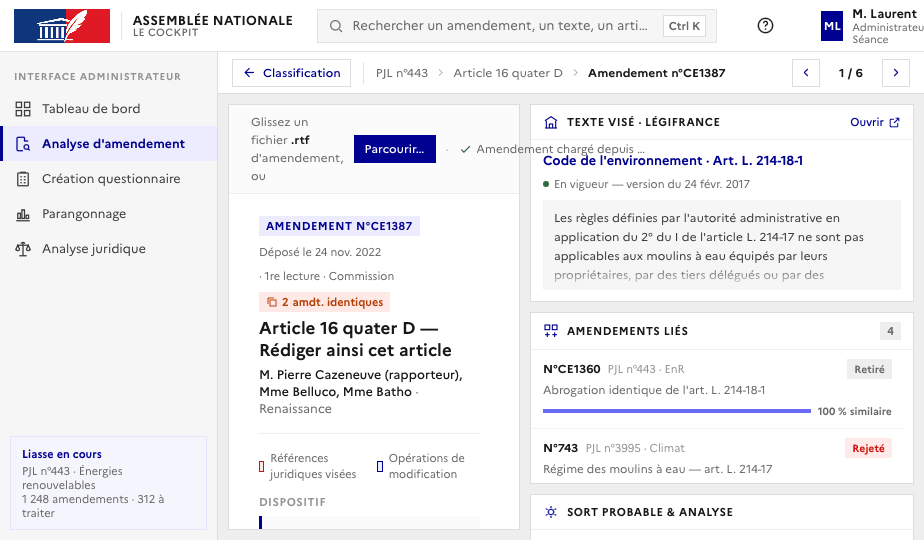This screenshot has width=924, height=540.
Task: Click the Renaissance group name
Action: [x=295, y=409]
